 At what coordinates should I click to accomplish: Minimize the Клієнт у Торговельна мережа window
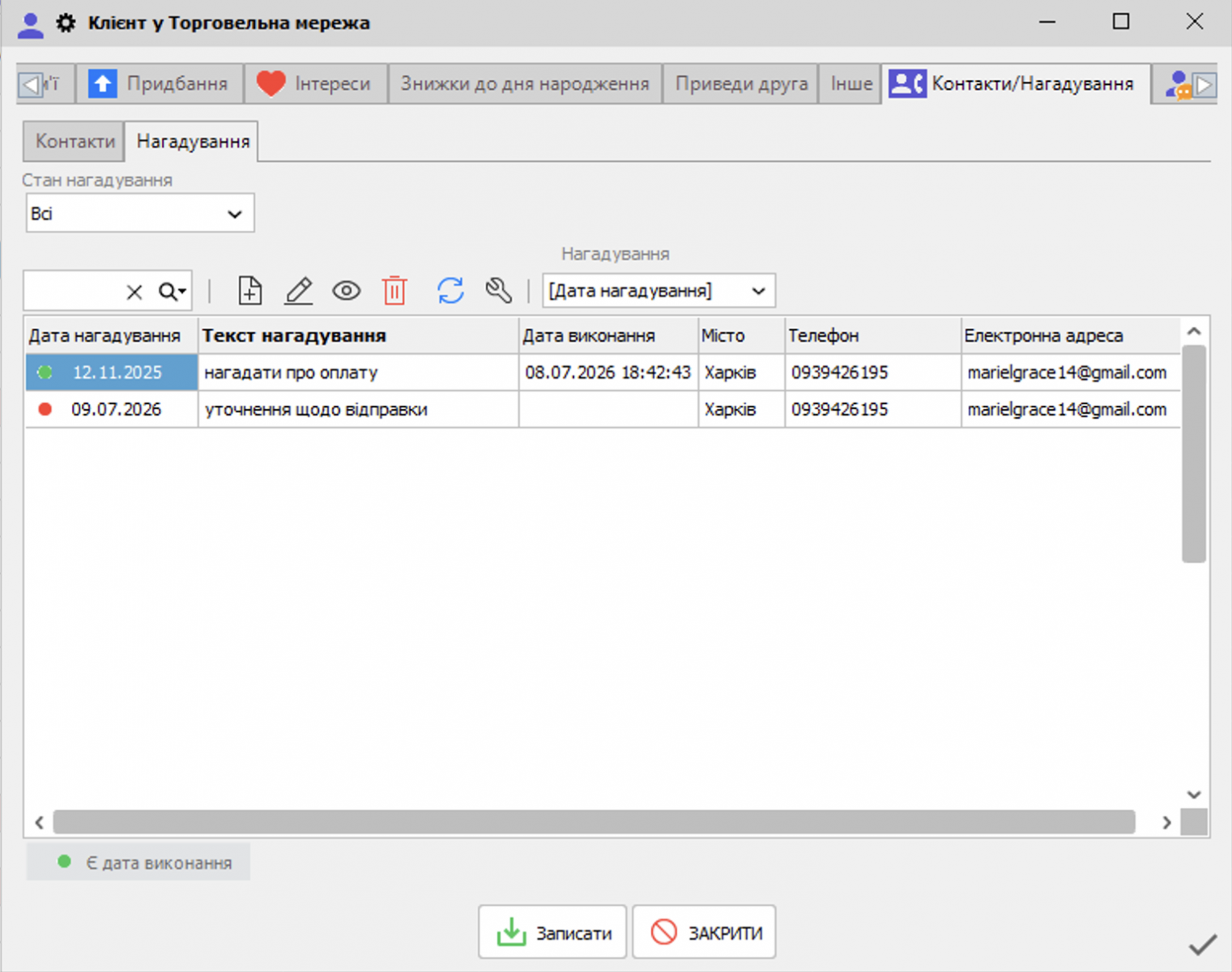click(x=1047, y=22)
